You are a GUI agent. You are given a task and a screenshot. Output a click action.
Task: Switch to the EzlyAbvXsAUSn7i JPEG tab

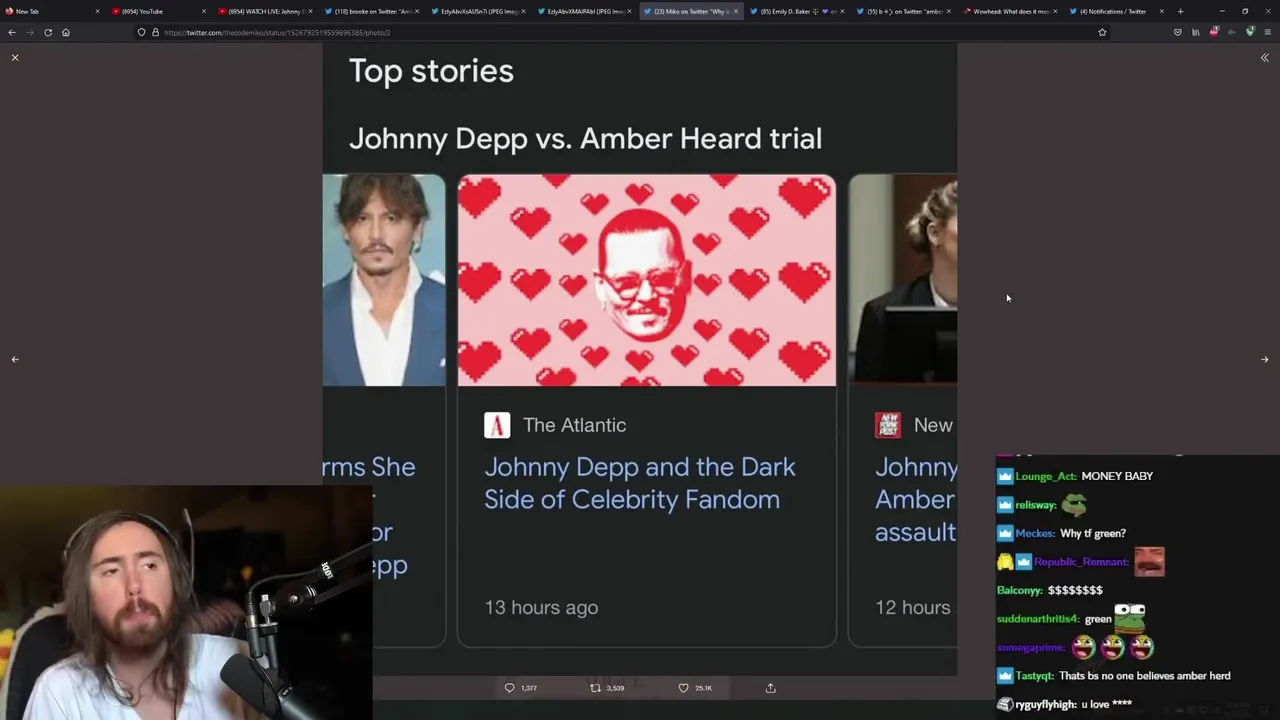point(478,11)
